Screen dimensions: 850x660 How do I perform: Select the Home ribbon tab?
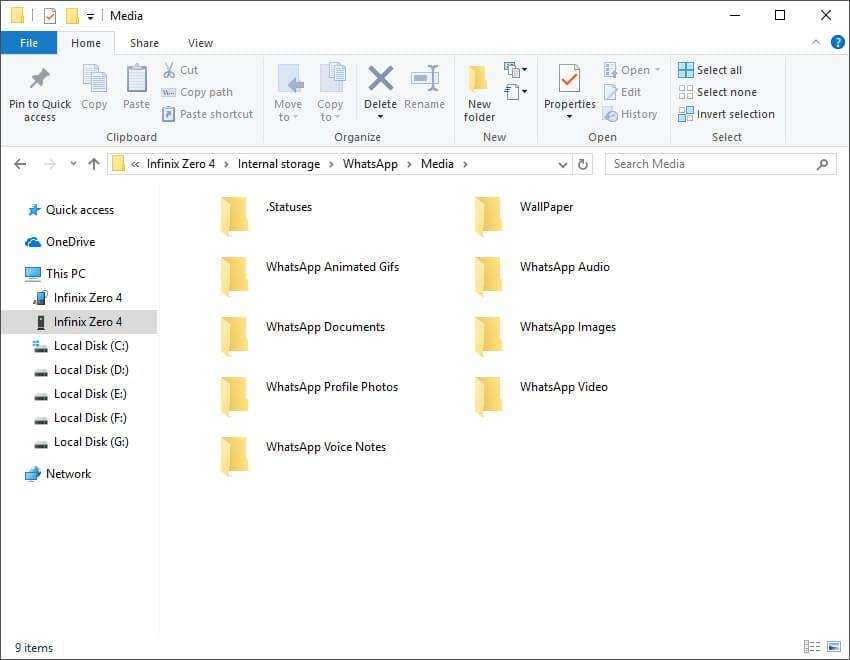(86, 43)
